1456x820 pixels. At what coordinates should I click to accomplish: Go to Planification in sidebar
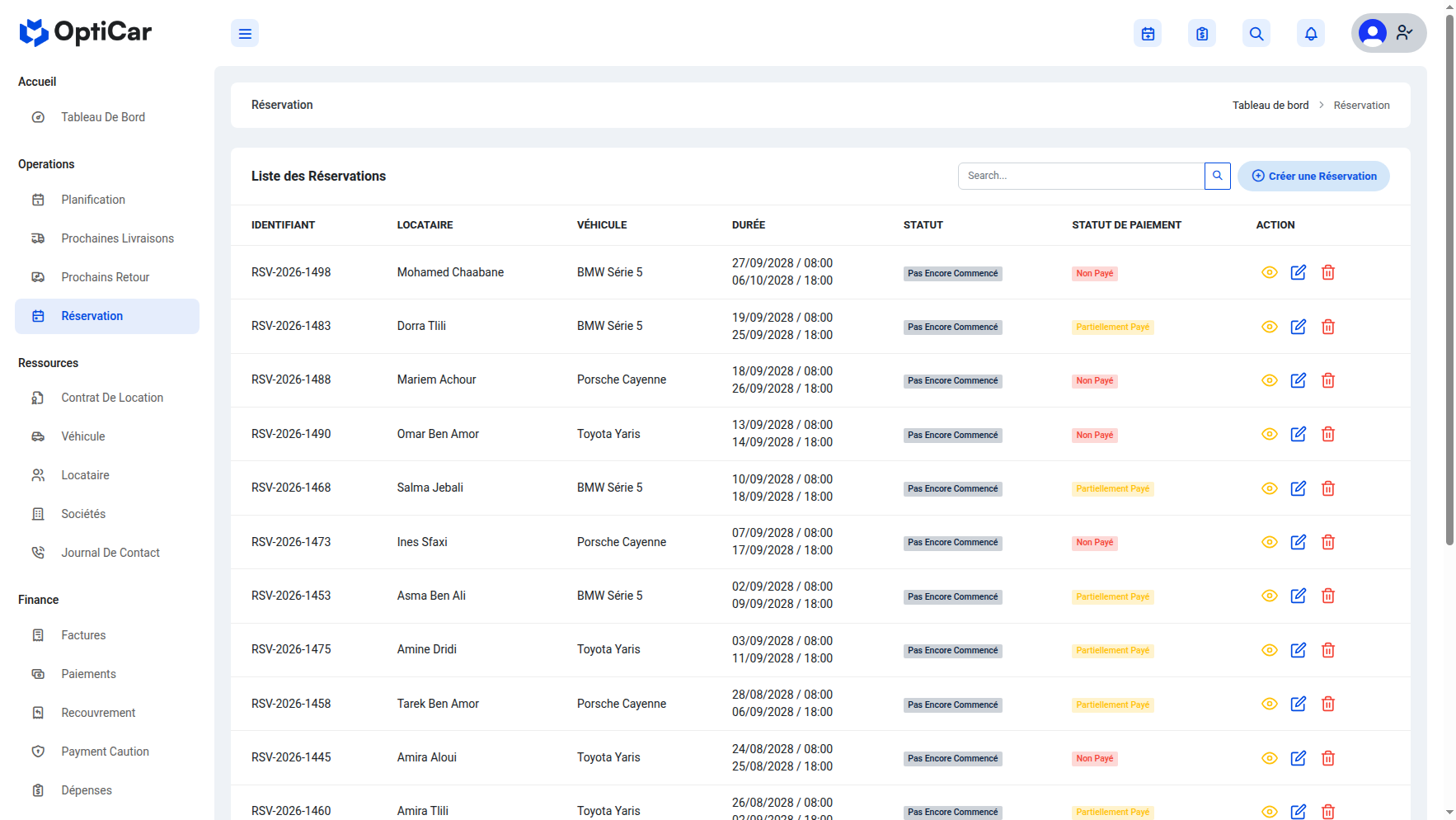tap(107, 200)
